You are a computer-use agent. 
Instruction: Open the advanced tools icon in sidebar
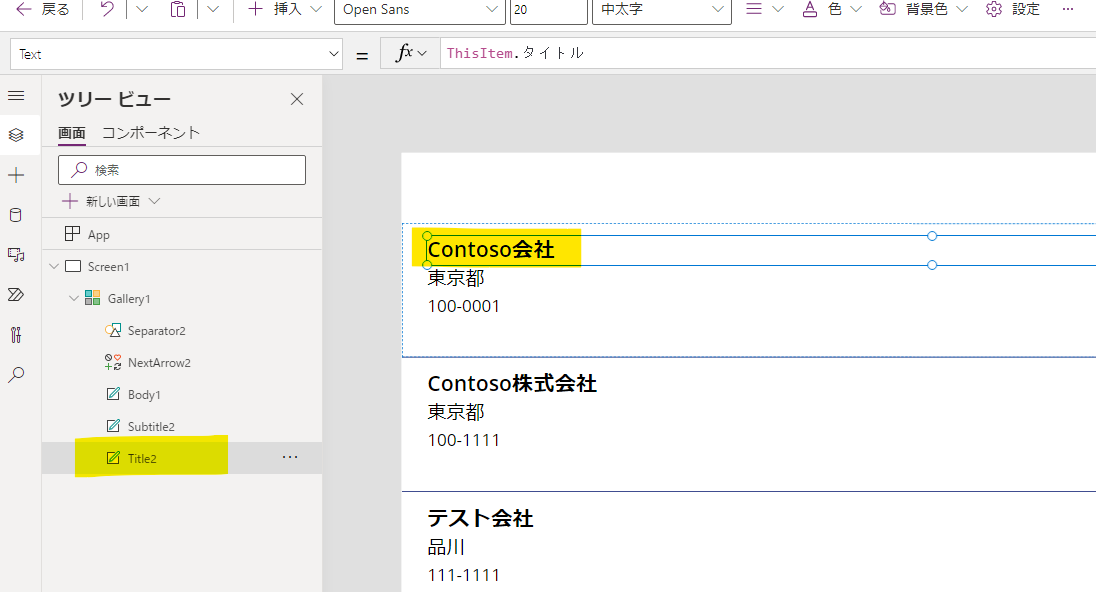click(16, 335)
